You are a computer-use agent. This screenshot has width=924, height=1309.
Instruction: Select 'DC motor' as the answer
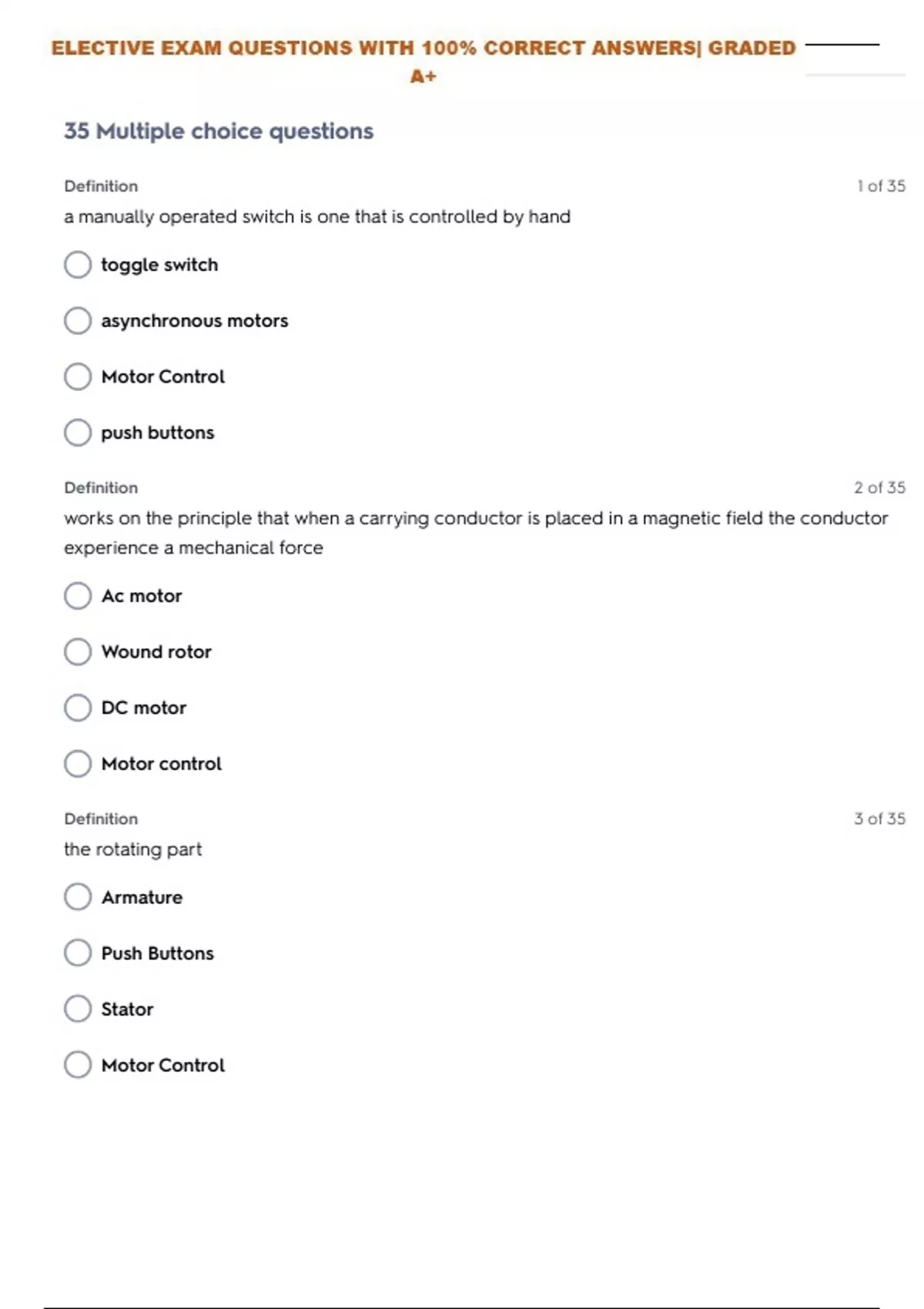[78, 708]
